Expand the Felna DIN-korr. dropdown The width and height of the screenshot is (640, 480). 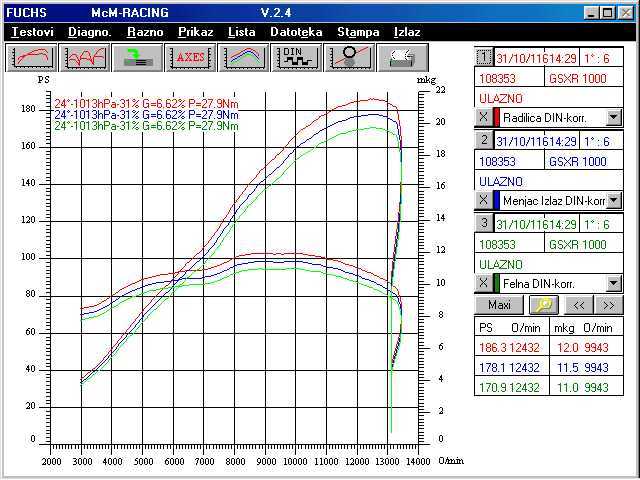[614, 284]
